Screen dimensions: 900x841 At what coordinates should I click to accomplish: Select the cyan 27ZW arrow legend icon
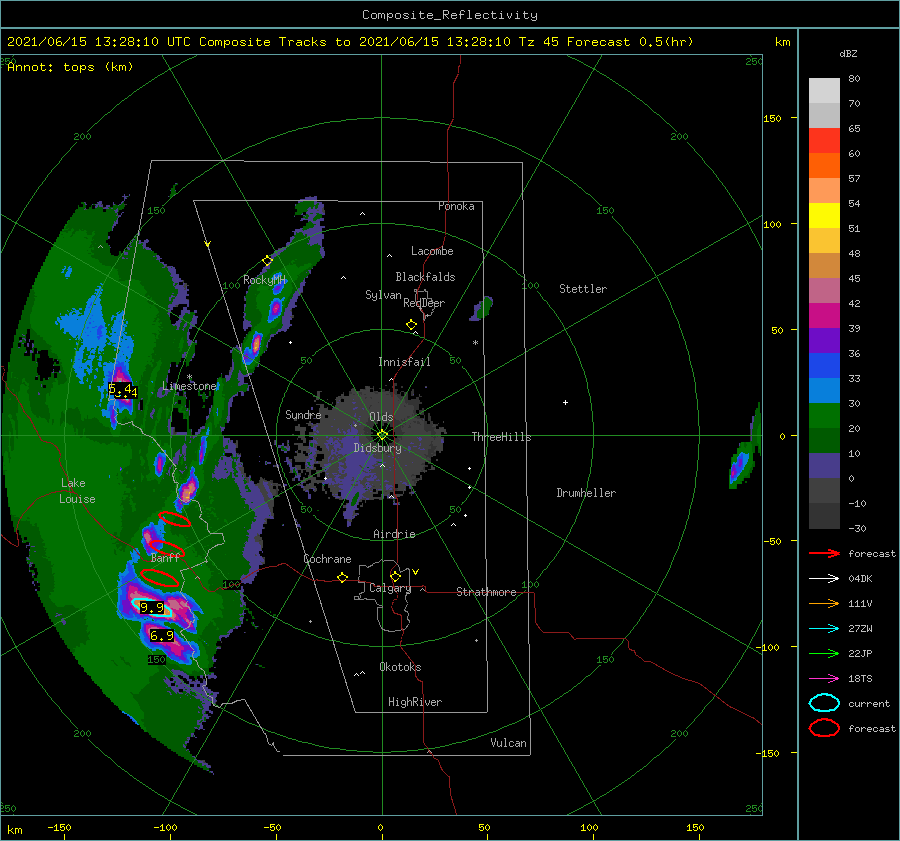click(x=824, y=629)
